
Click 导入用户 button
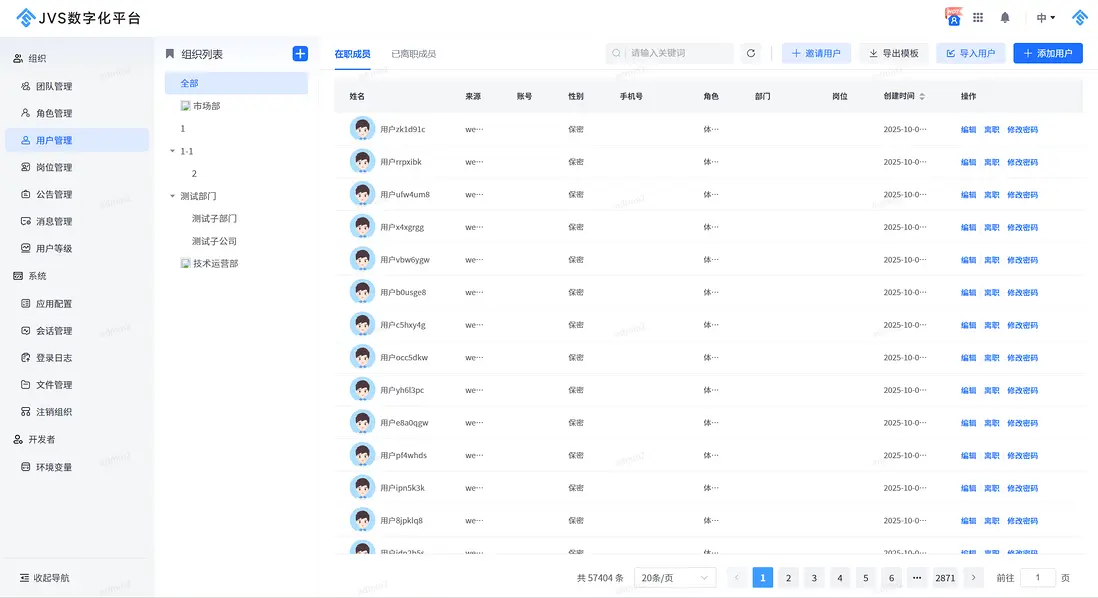point(971,53)
